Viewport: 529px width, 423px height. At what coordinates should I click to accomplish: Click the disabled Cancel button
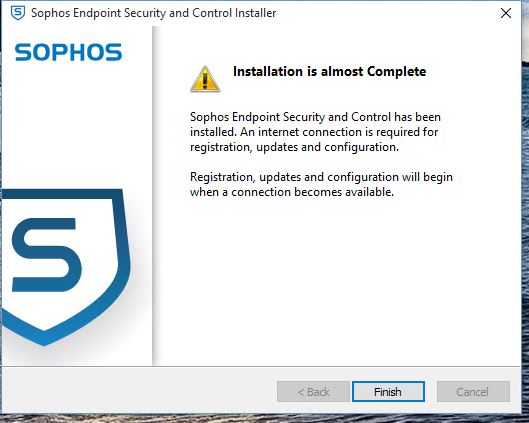(473, 392)
